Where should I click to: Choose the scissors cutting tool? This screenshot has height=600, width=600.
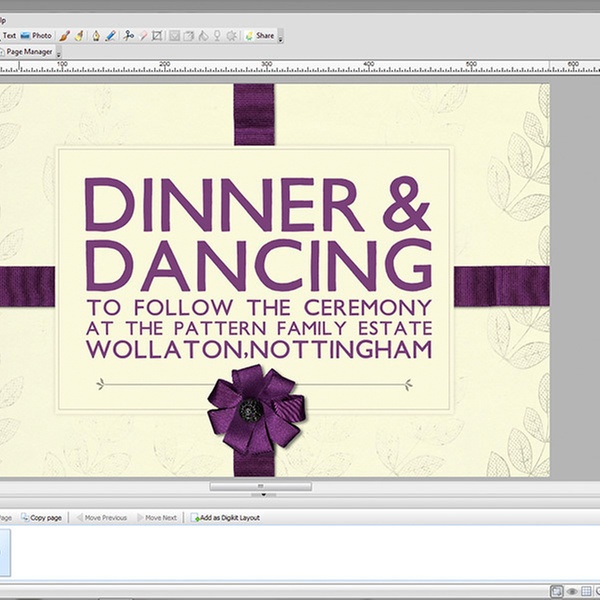128,35
